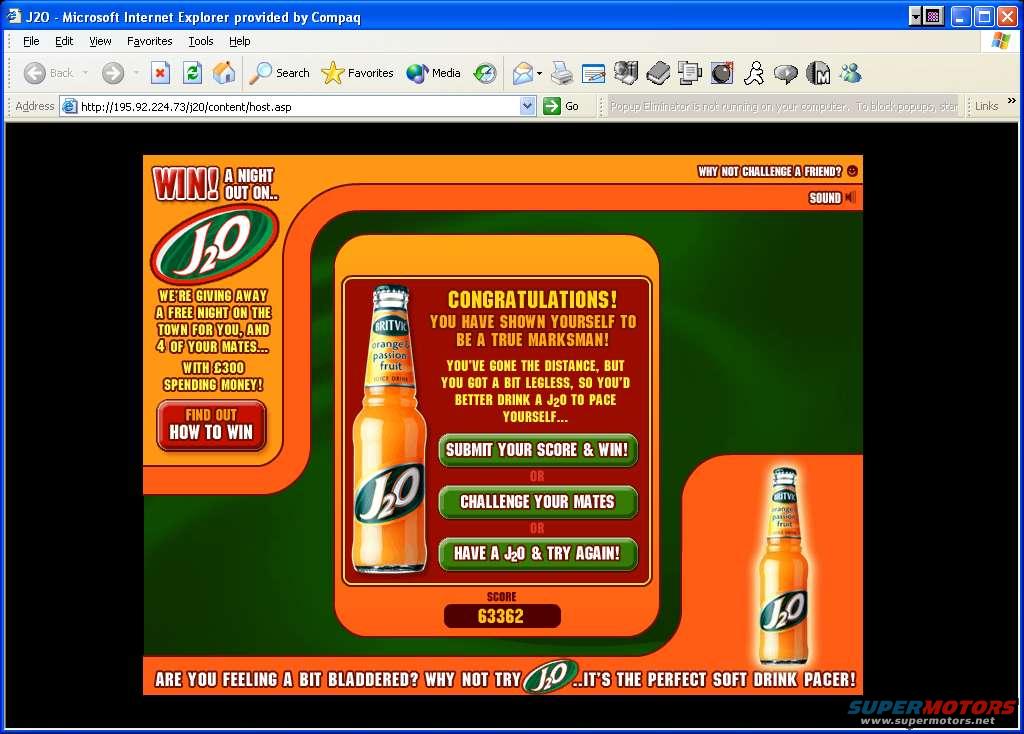Open the Search pane
The width and height of the screenshot is (1024, 734).
click(280, 73)
